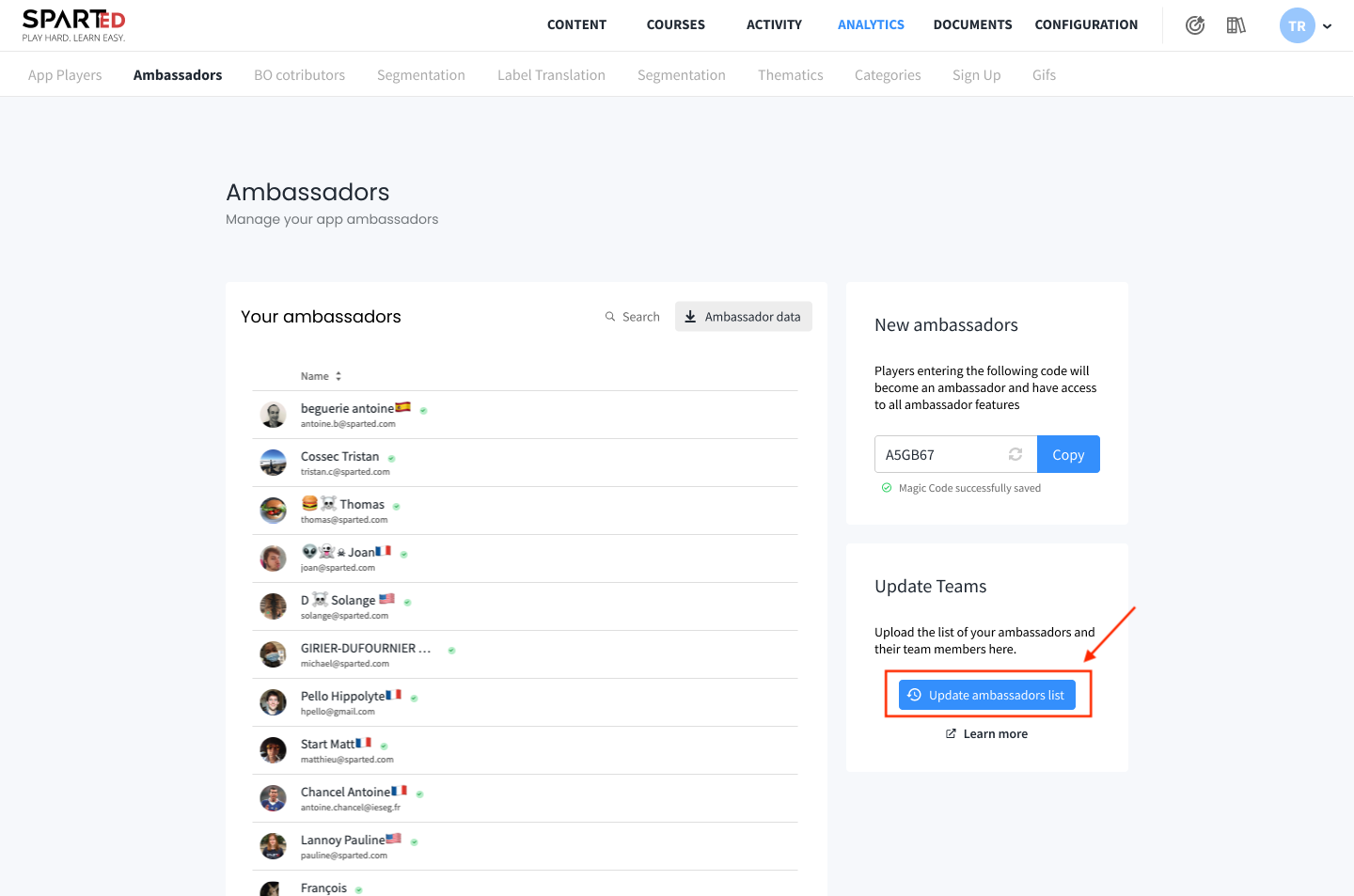Viewport: 1354px width, 896px height.
Task: Open Start Matt's avatar
Action: 273,750
